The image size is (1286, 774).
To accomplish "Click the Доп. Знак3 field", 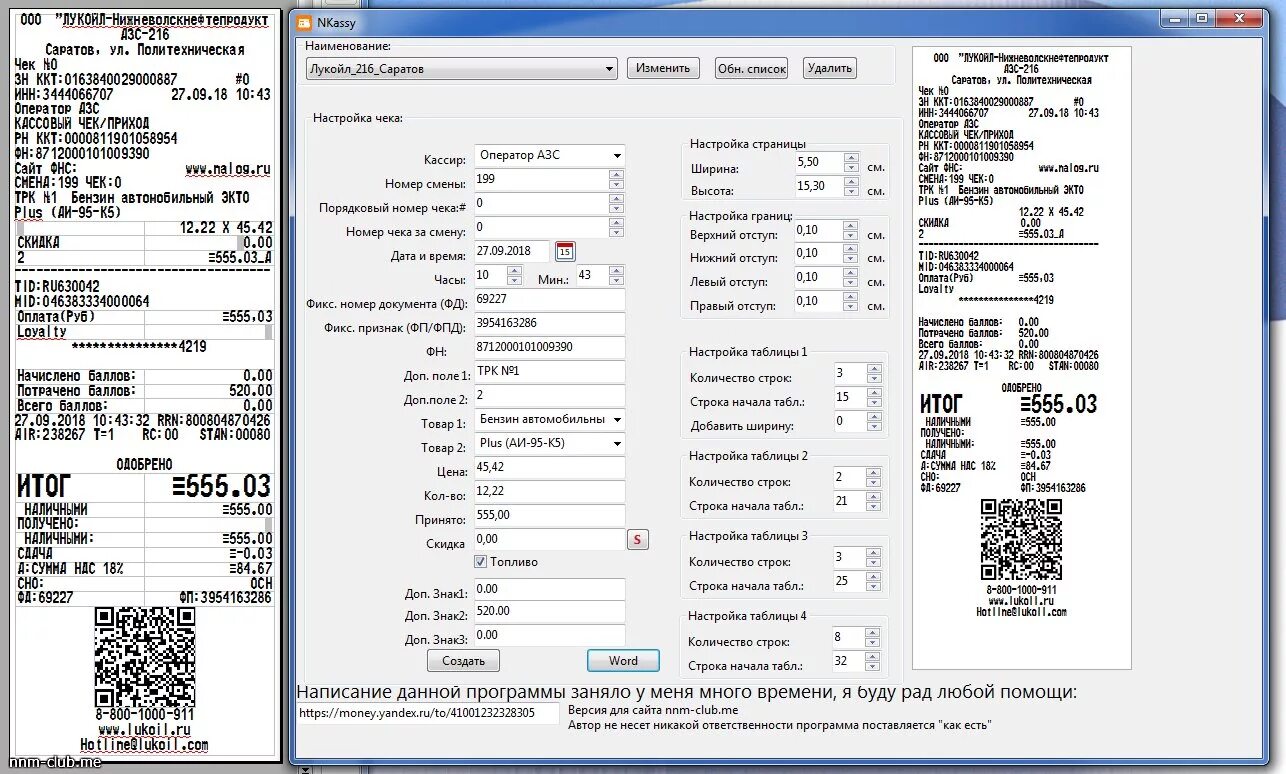I will [x=549, y=635].
